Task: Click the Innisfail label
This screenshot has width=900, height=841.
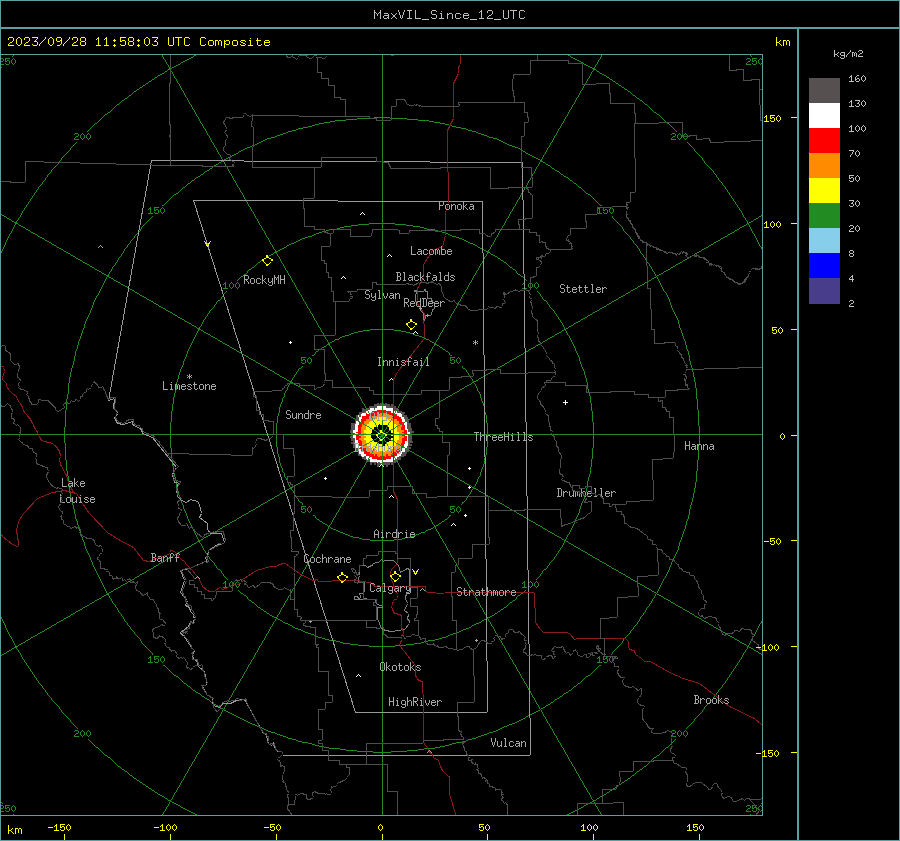Action: pyautogui.click(x=403, y=362)
